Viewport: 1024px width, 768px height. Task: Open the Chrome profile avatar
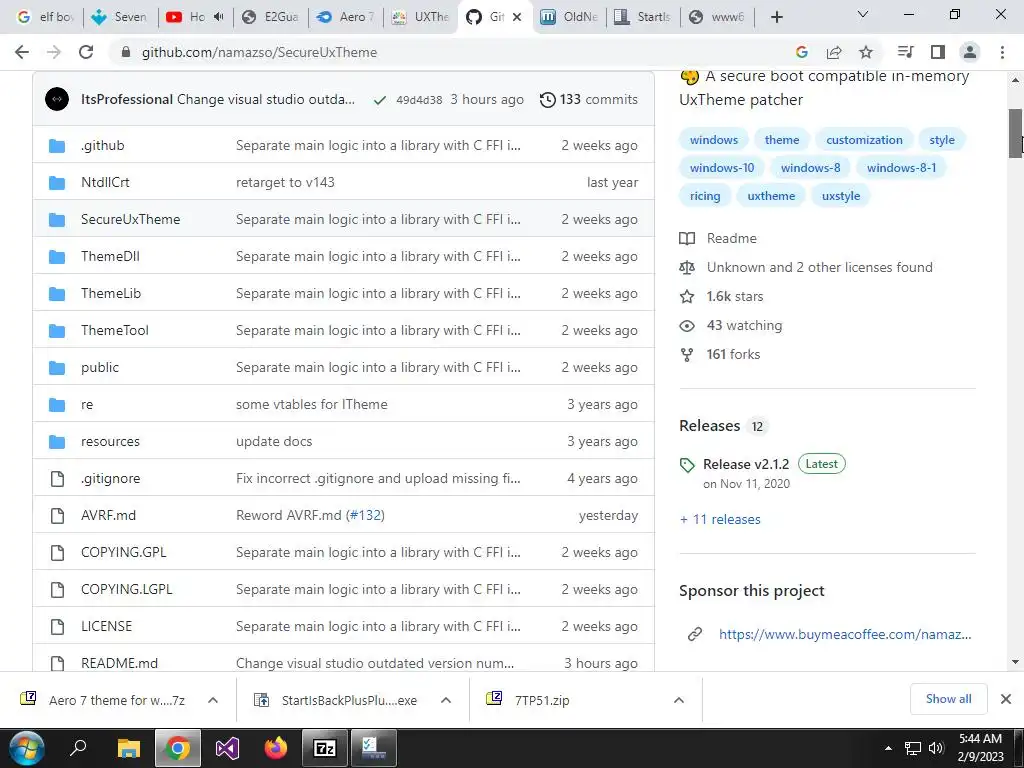[x=970, y=52]
